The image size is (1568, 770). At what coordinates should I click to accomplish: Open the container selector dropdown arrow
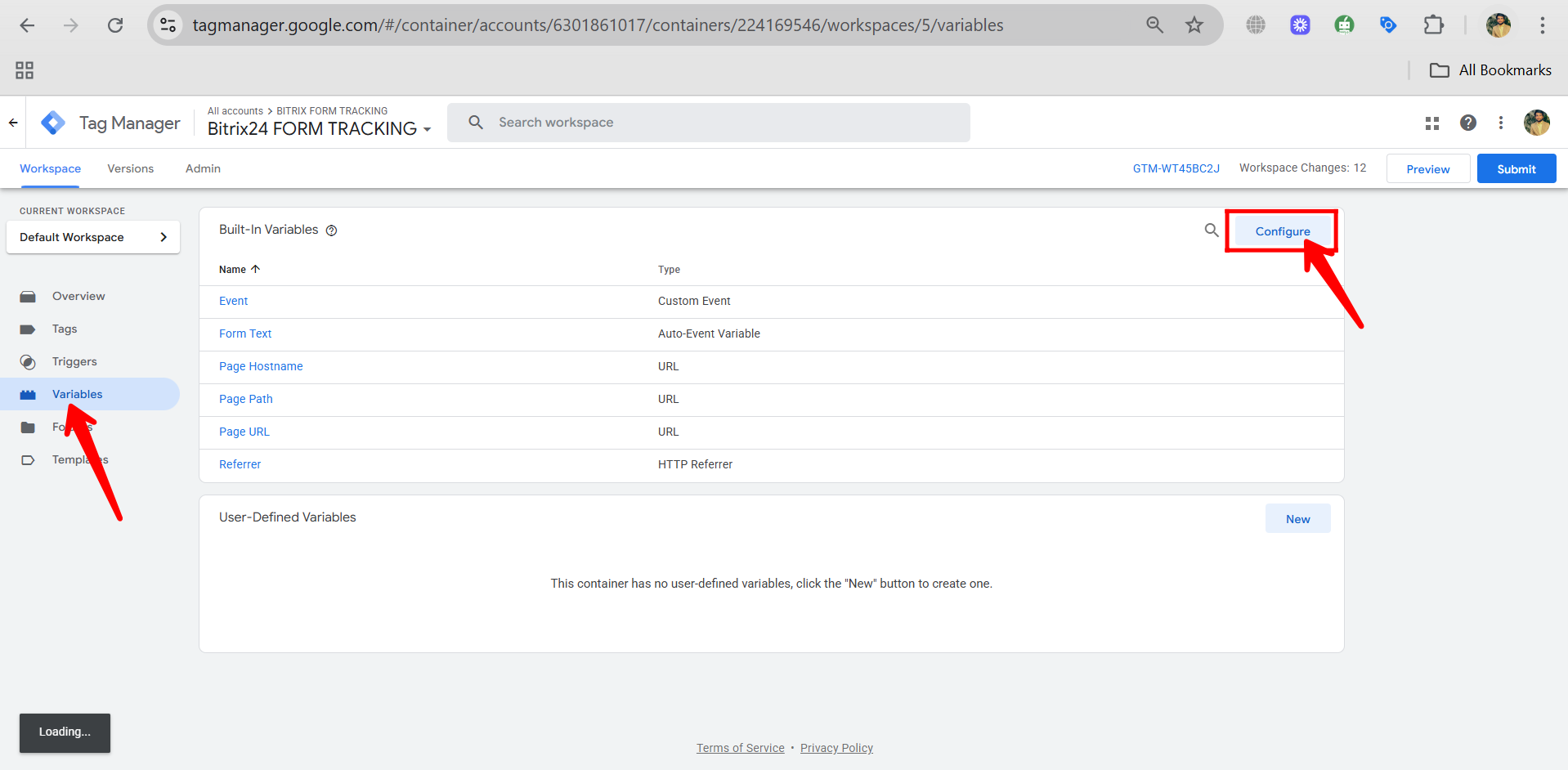click(427, 129)
